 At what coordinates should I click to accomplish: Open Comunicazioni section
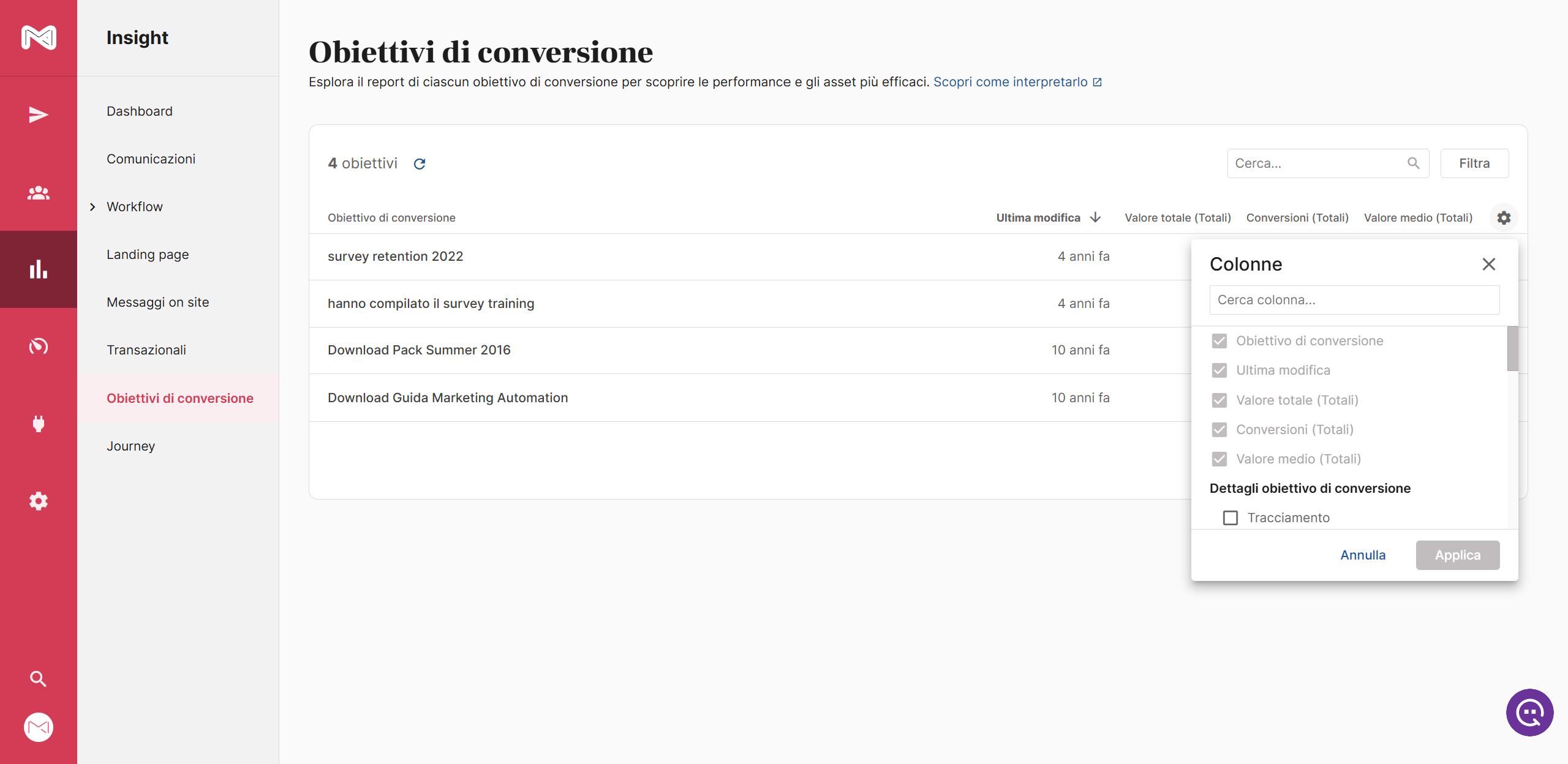pyautogui.click(x=151, y=159)
